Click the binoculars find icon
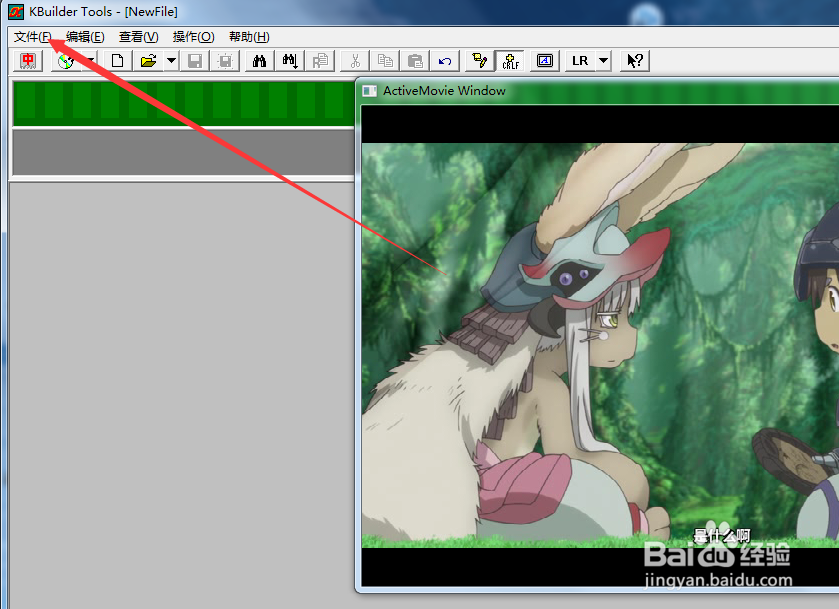 [x=260, y=61]
